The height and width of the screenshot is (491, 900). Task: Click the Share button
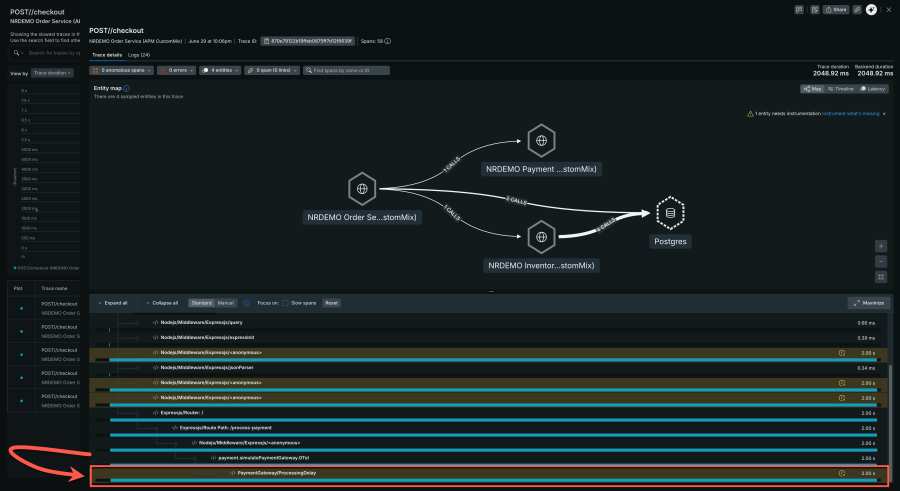pos(836,9)
